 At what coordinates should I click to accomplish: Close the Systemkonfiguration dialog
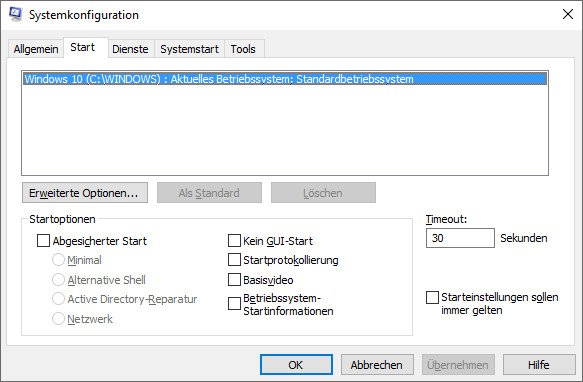(567, 14)
